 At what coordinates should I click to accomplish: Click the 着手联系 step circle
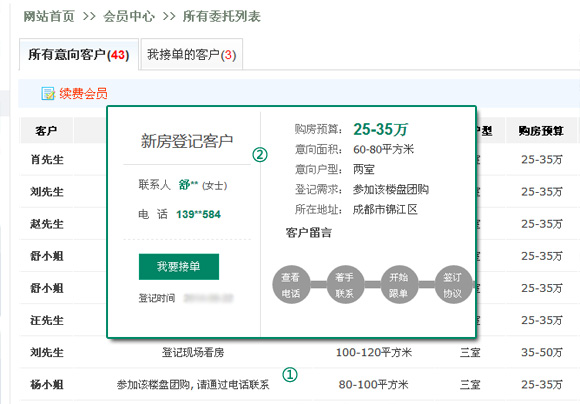click(x=345, y=285)
